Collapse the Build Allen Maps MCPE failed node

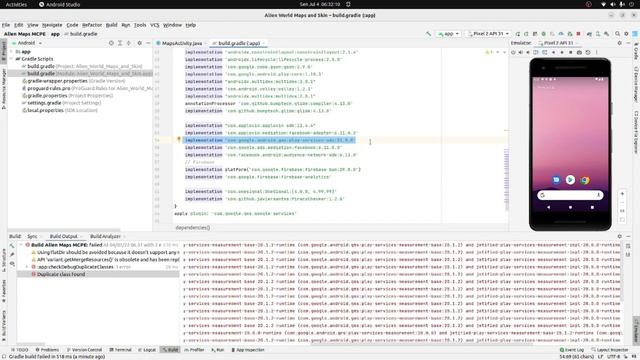22,245
